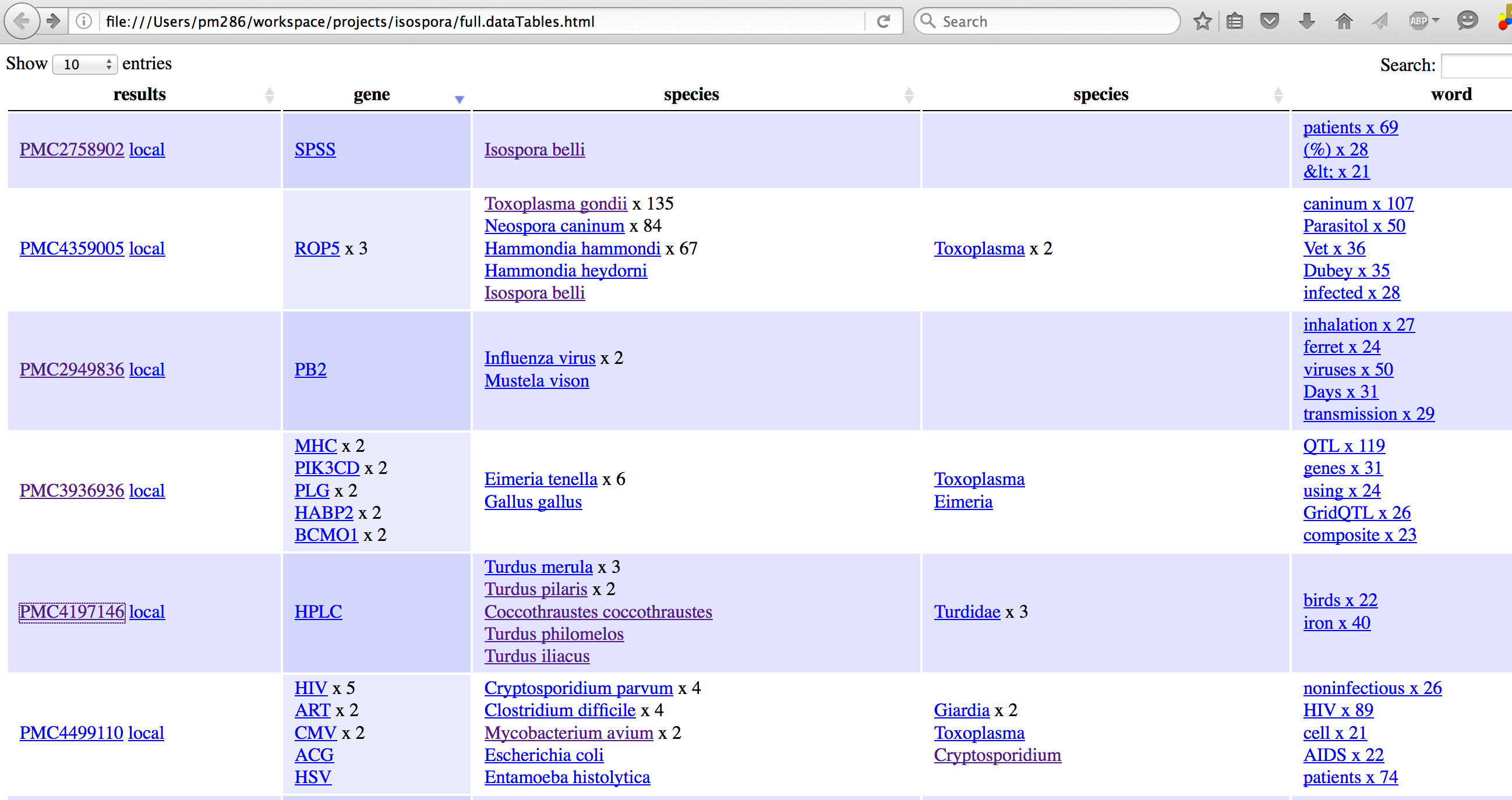Click the reload page icon

883,22
